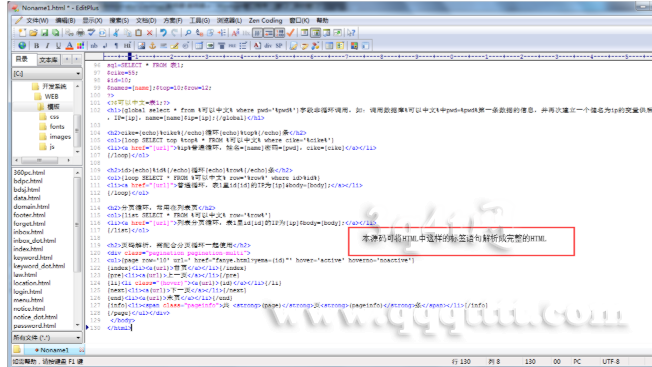Open the [C:] drive dropdown
The height and width of the screenshot is (367, 652).
tap(47, 74)
